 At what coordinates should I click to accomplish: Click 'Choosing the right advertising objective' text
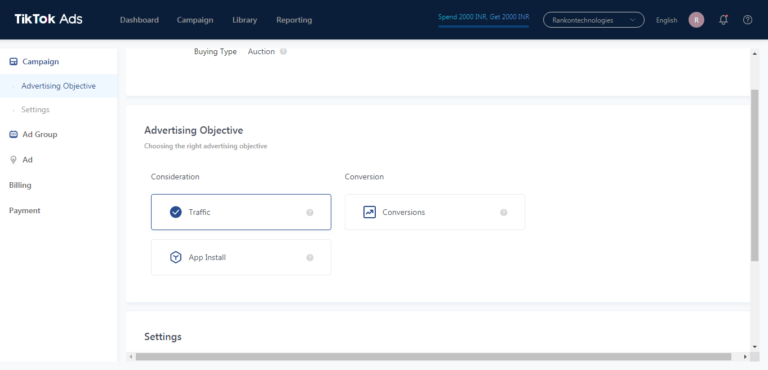tap(206, 146)
